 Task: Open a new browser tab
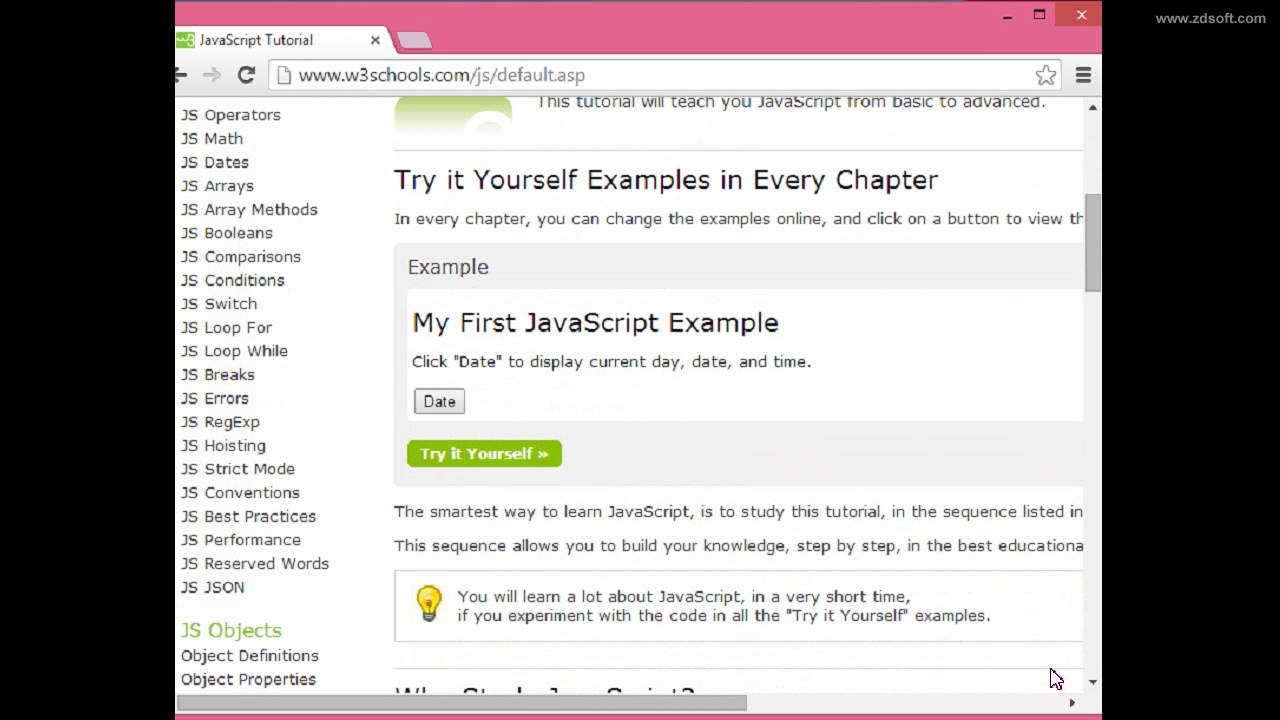tap(414, 40)
